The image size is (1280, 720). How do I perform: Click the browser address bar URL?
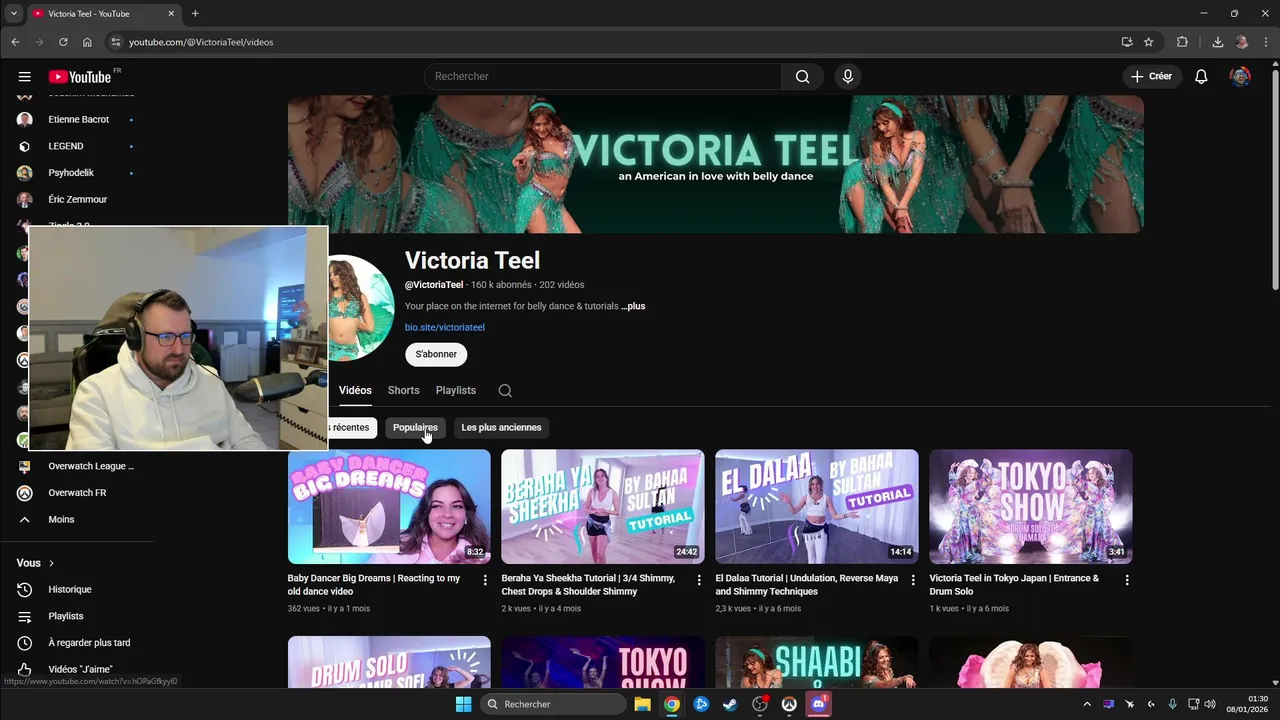point(201,42)
